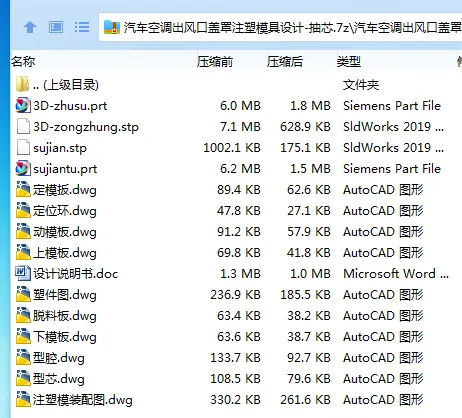Select file name 3D-zongzhung.stp
Image resolution: width=462 pixels, height=418 pixels.
86,127
